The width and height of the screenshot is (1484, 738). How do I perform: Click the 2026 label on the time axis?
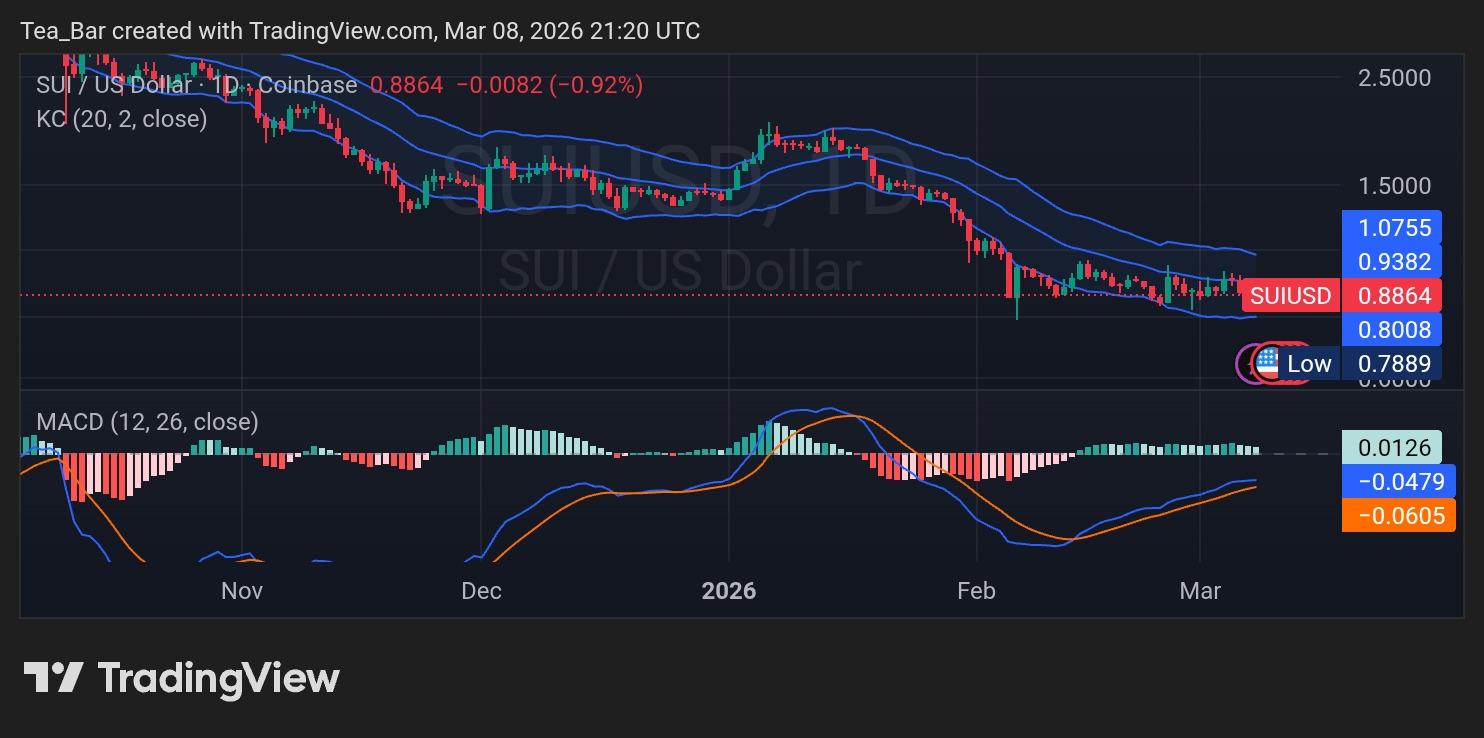pos(731,591)
